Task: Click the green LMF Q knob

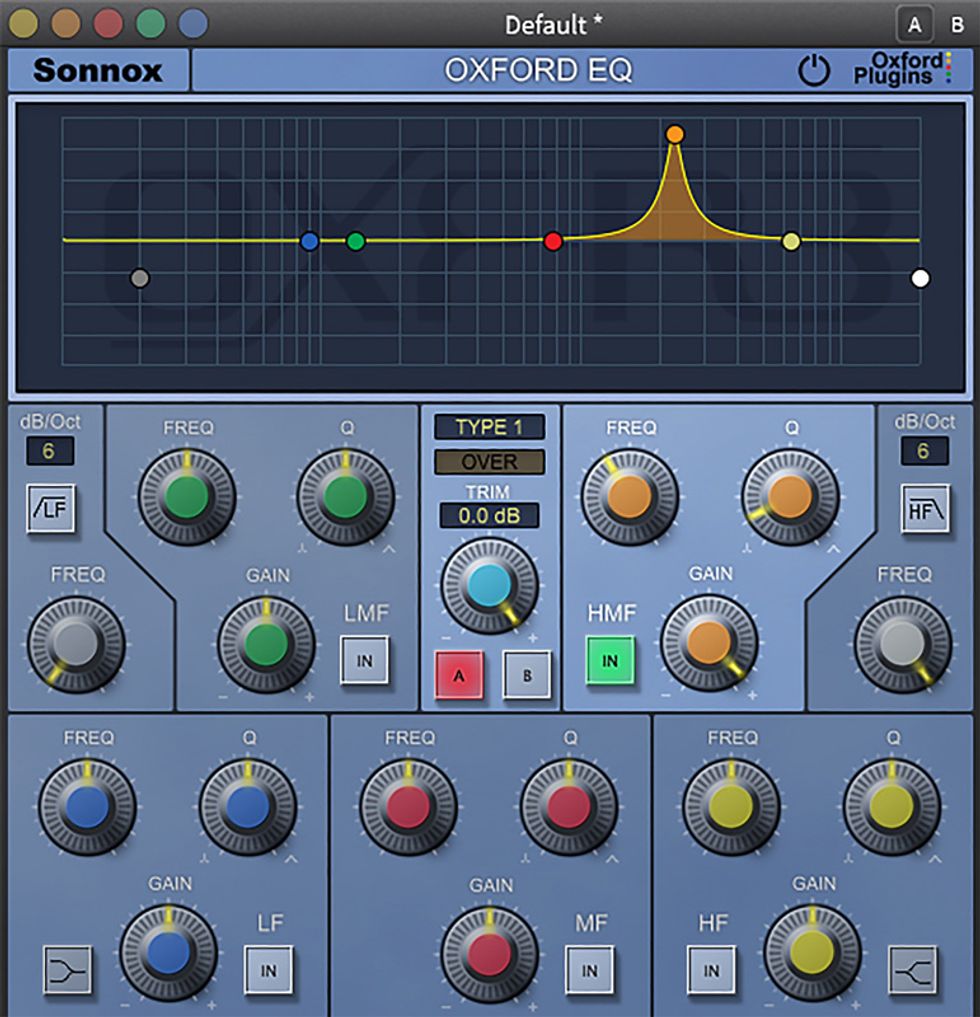Action: tap(346, 497)
